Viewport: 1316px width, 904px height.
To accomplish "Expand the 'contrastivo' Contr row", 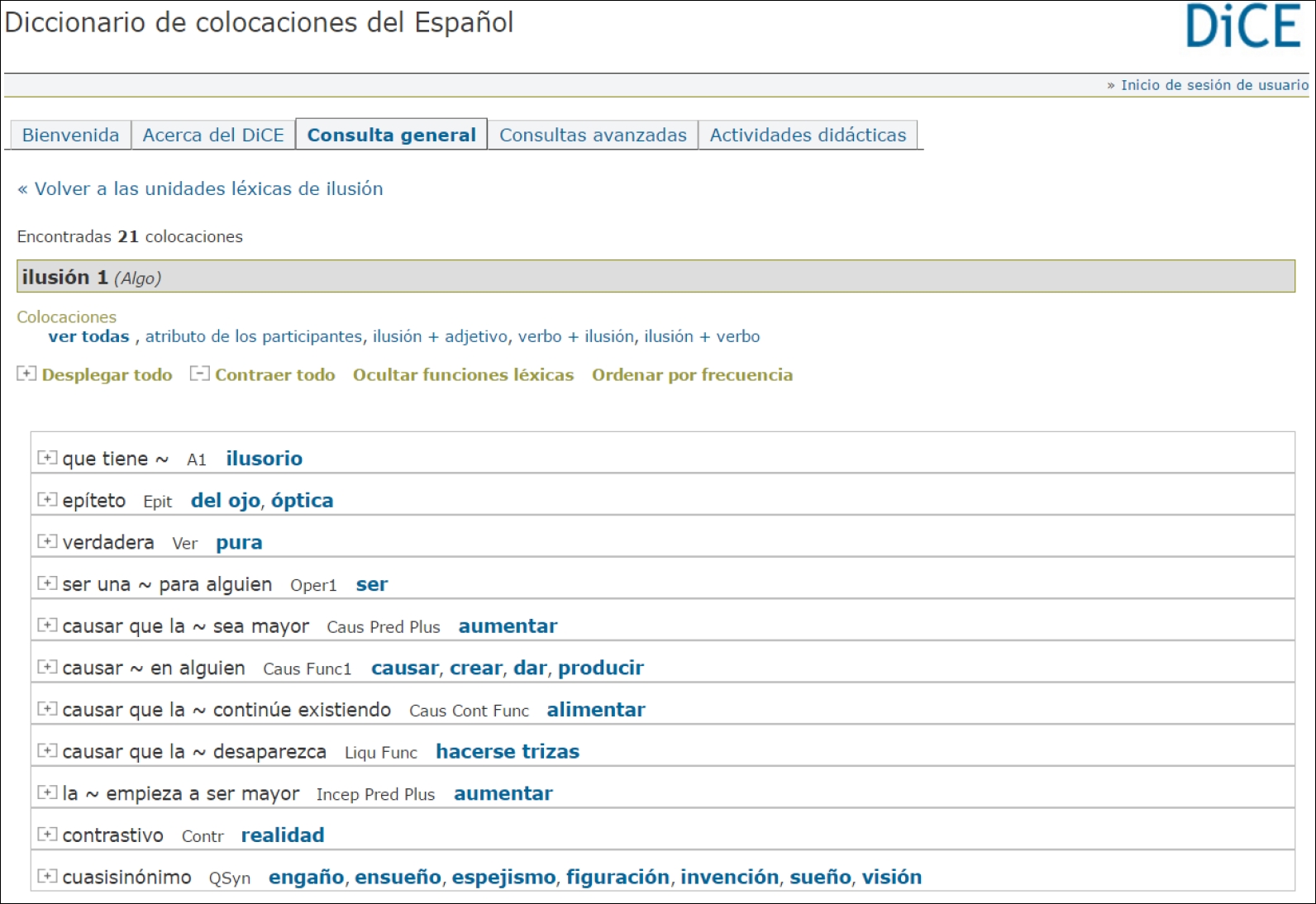I will click(x=47, y=835).
